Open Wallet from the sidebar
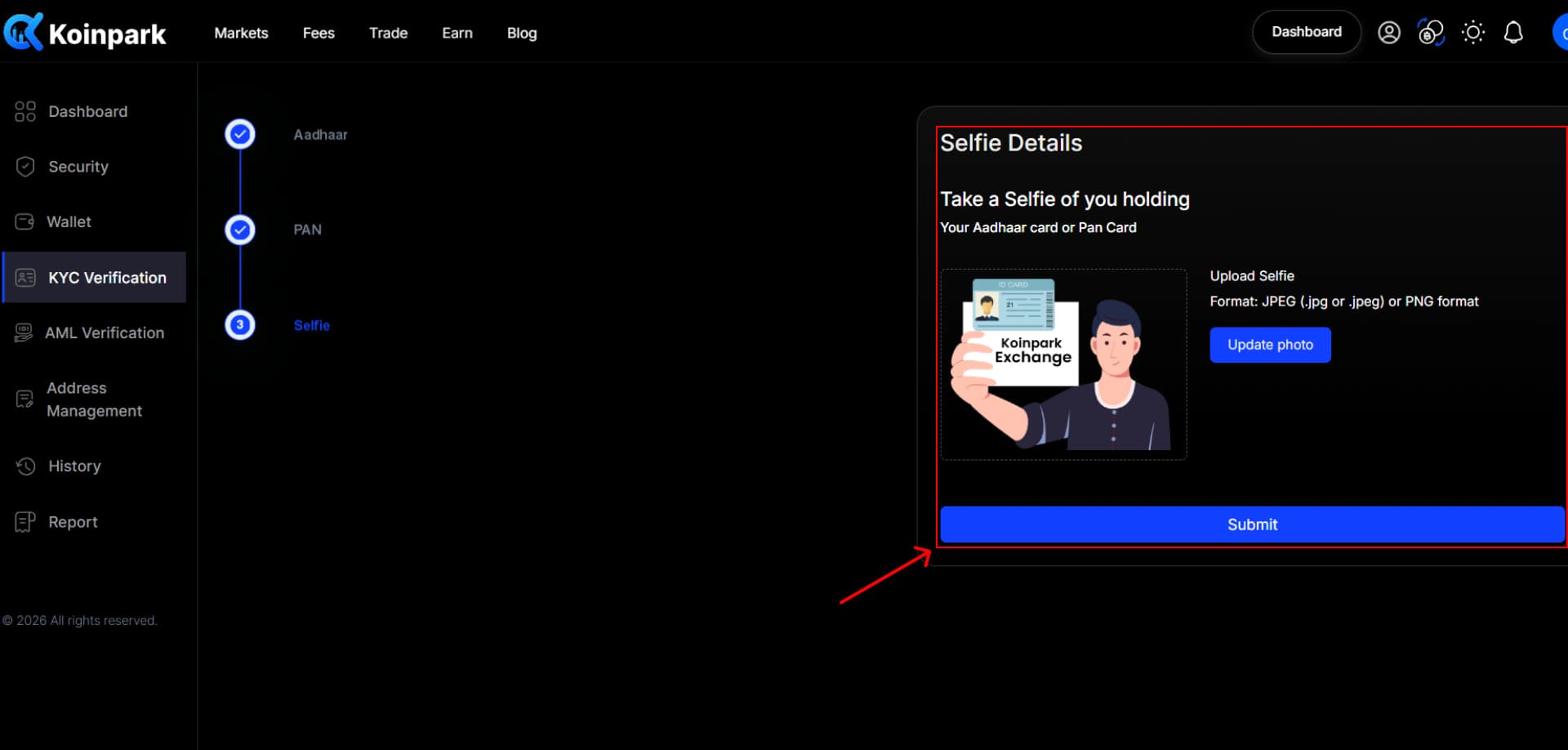This screenshot has width=1568, height=750. coord(69,221)
